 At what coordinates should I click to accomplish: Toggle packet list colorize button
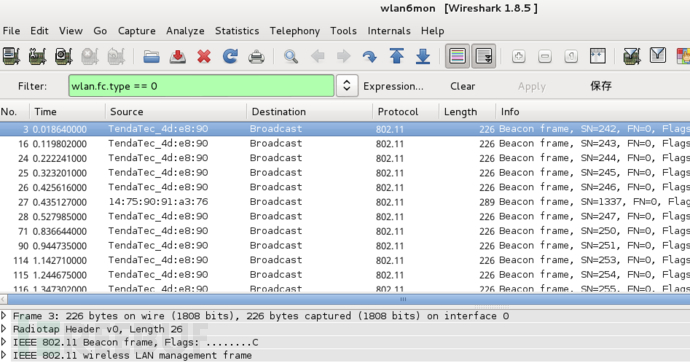457,56
